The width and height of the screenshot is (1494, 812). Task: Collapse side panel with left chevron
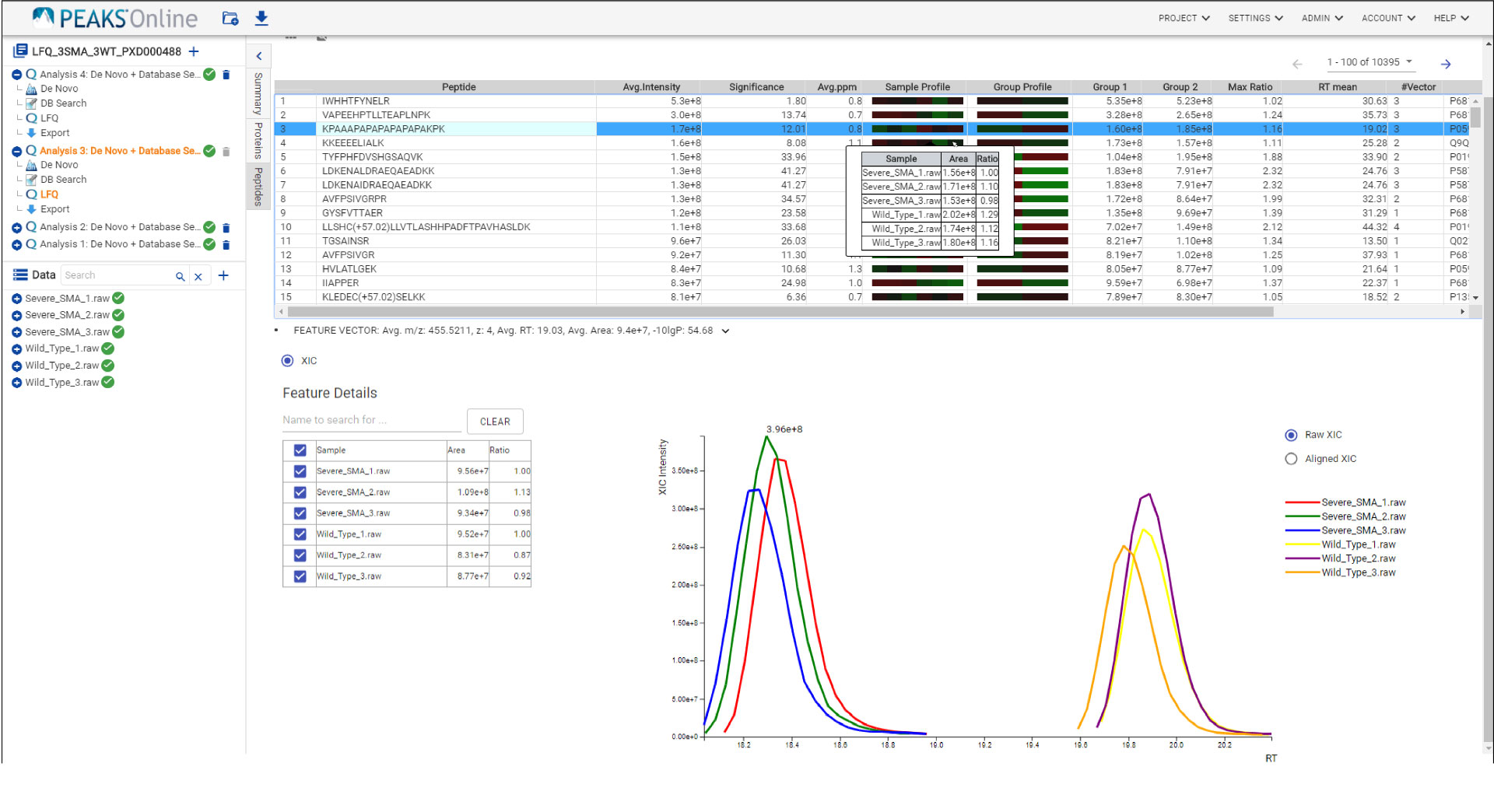(x=258, y=56)
